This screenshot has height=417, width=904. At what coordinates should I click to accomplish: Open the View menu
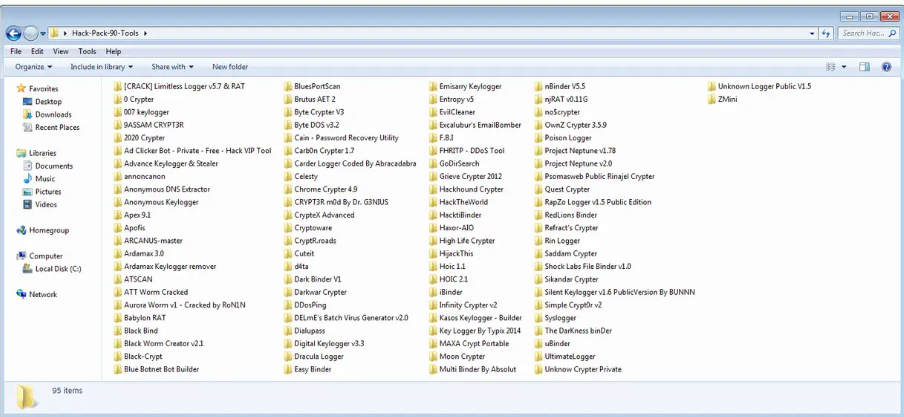click(x=61, y=51)
